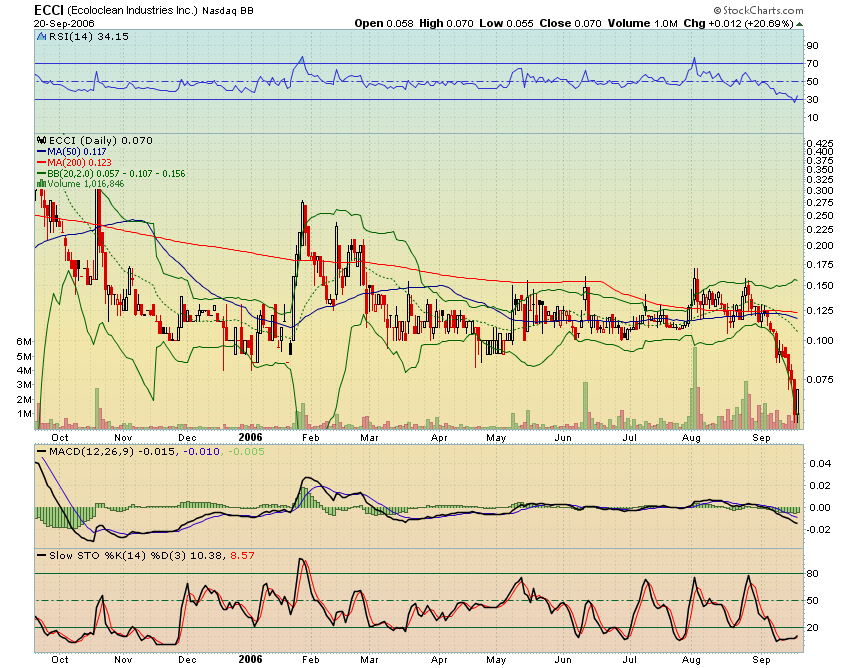
Task: Click the company name Ecoloclean Industries Inc.
Action: tap(133, 11)
